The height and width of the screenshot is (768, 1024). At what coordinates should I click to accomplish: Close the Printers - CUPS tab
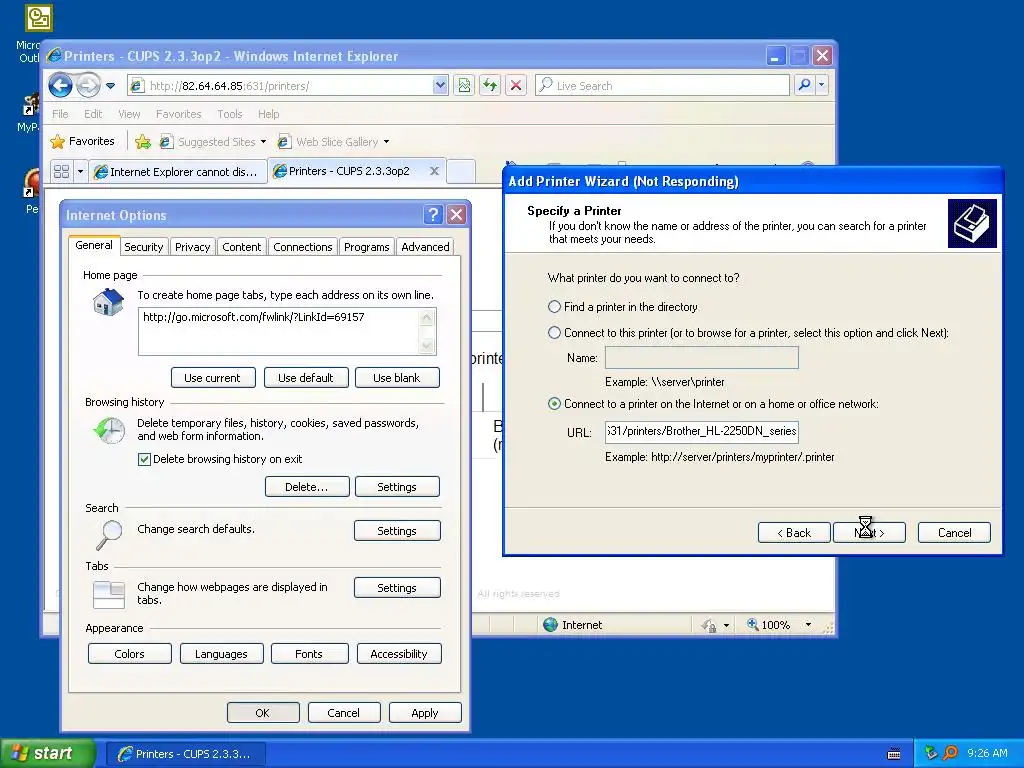pyautogui.click(x=434, y=171)
